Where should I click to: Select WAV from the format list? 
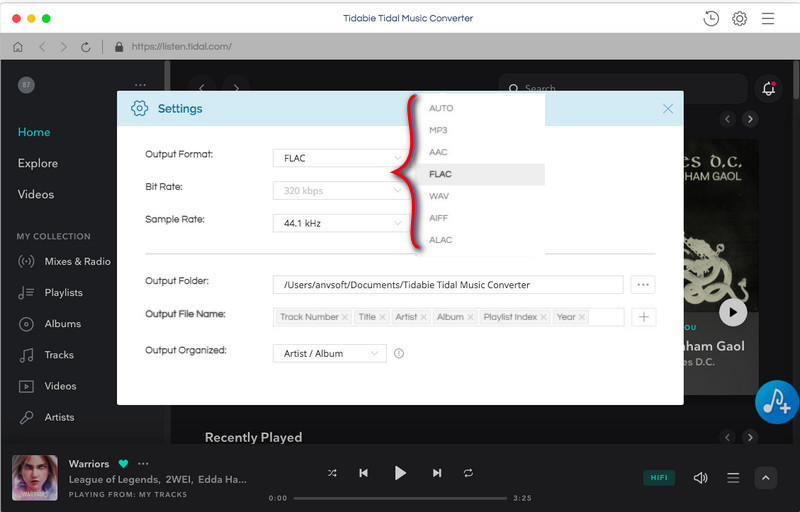[x=481, y=196]
